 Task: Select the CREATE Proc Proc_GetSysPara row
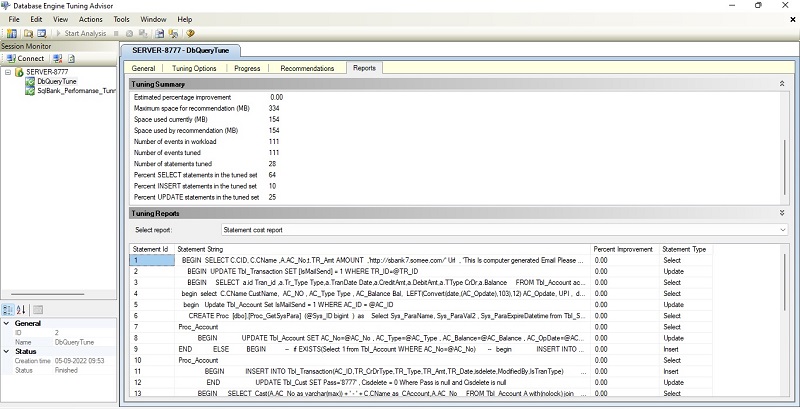(420, 316)
